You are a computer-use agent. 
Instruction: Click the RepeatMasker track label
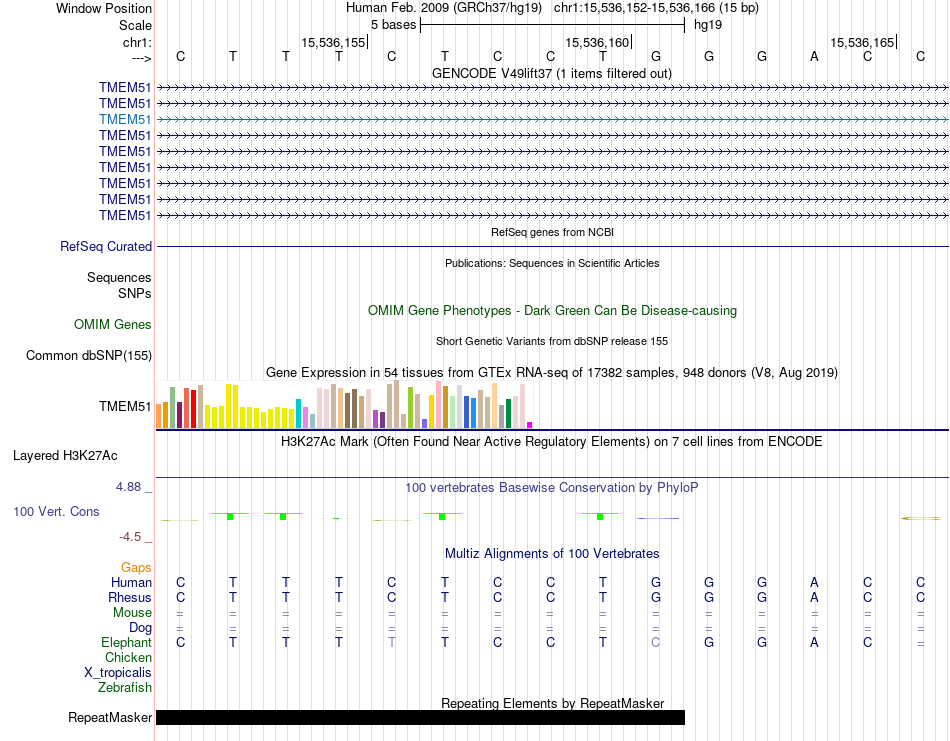(110, 717)
